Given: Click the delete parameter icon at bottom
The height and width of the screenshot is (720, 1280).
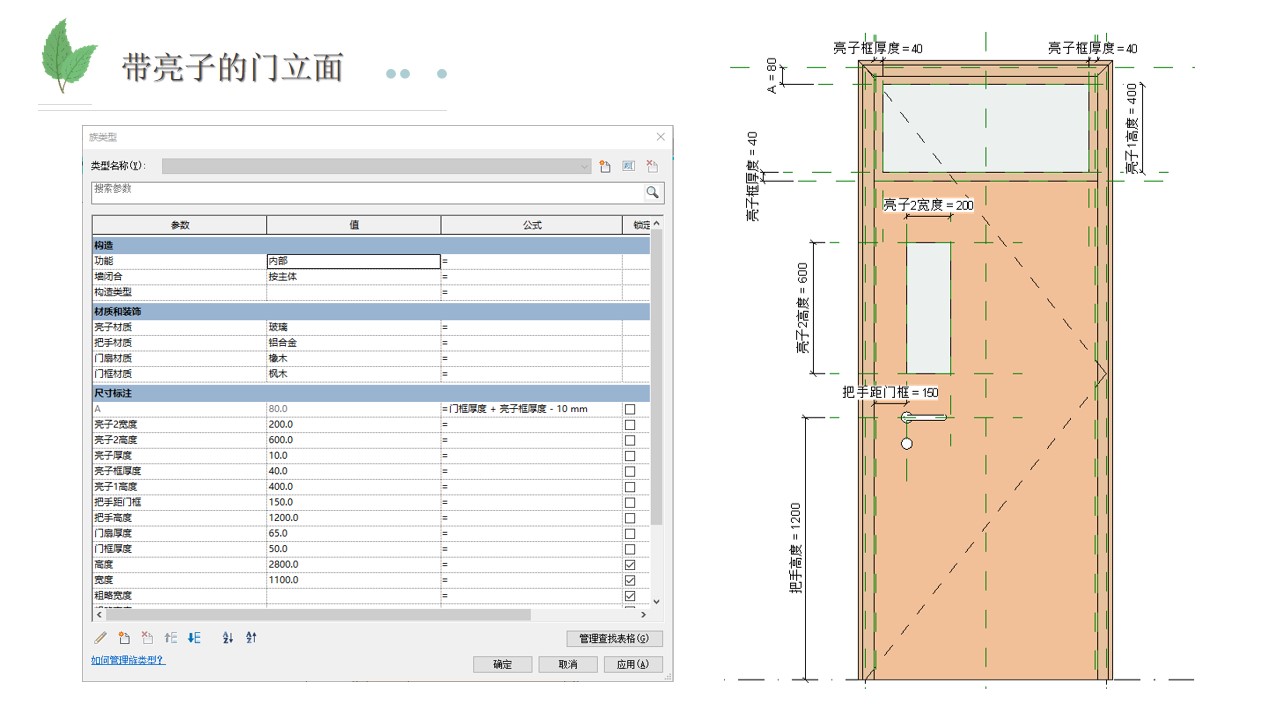Looking at the screenshot, I should (x=147, y=638).
